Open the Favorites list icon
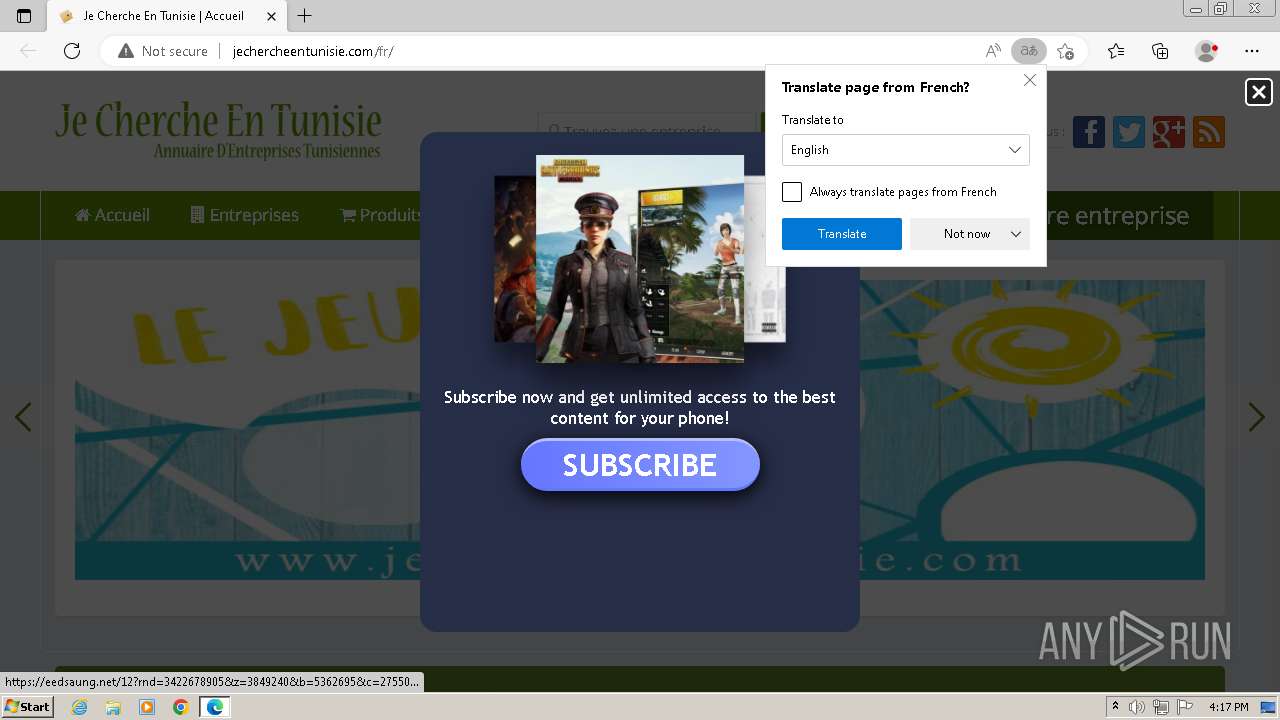 1116,51
